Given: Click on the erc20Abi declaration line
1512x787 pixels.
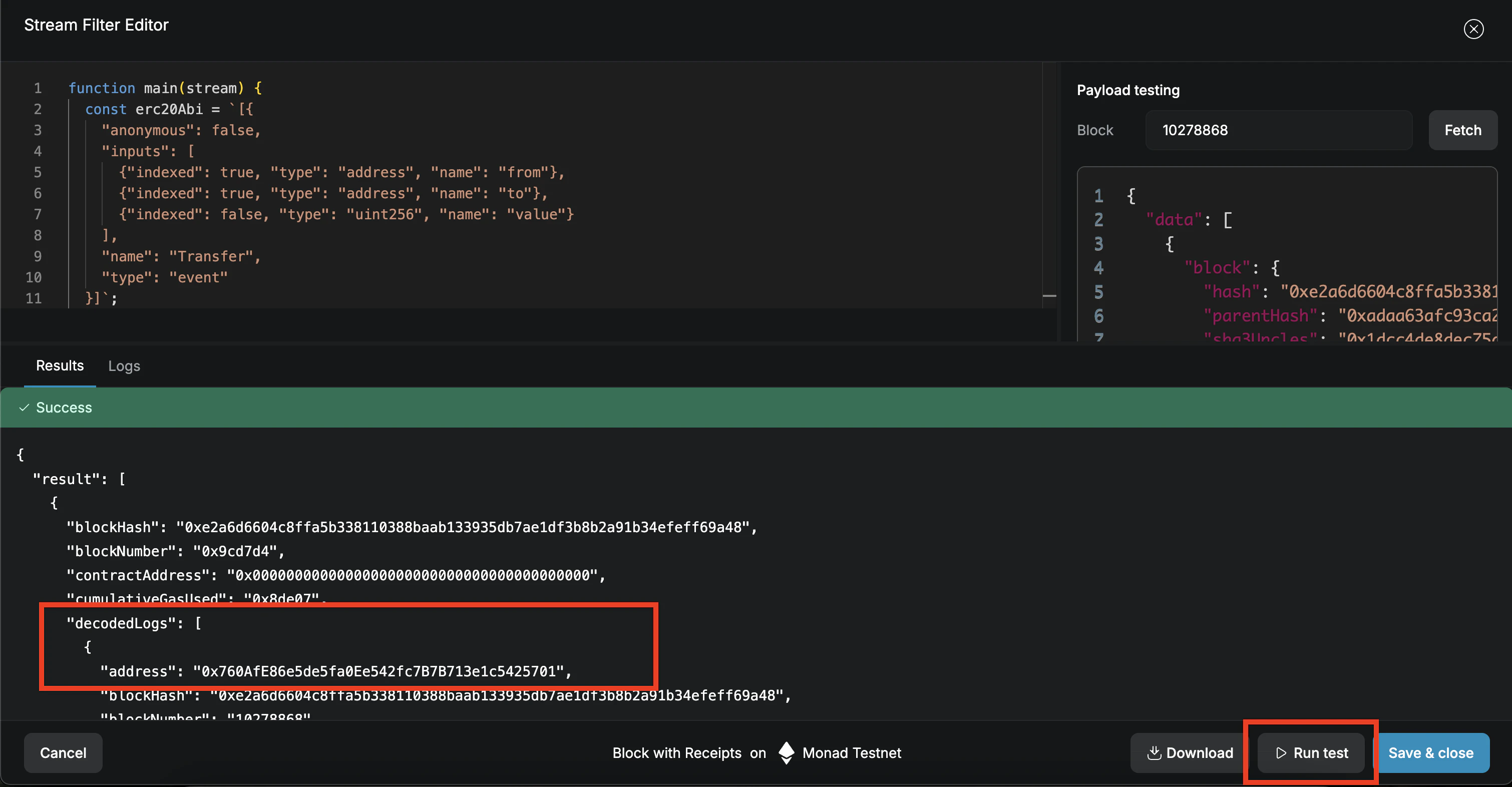Looking at the screenshot, I should (x=169, y=109).
